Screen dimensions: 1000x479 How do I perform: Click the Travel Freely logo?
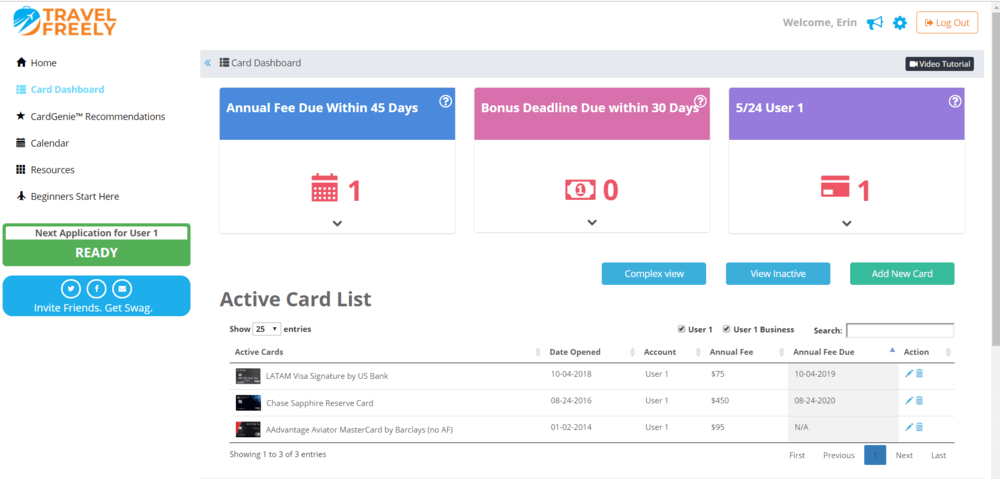65,21
